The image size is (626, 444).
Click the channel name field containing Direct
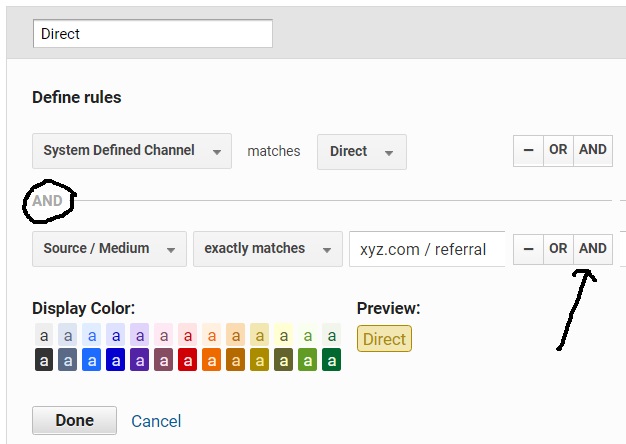tap(153, 34)
